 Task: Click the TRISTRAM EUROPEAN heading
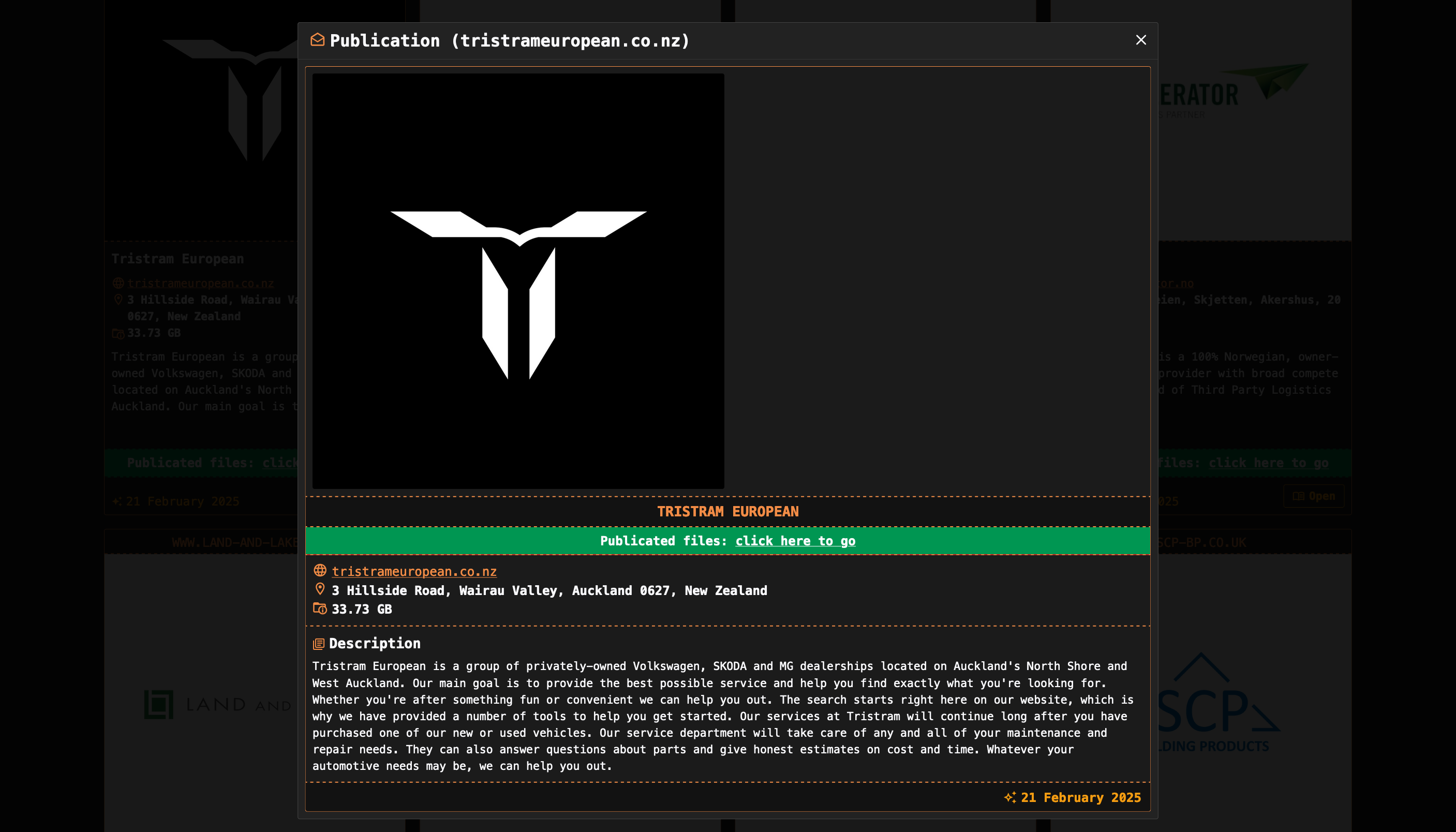pyautogui.click(x=727, y=511)
